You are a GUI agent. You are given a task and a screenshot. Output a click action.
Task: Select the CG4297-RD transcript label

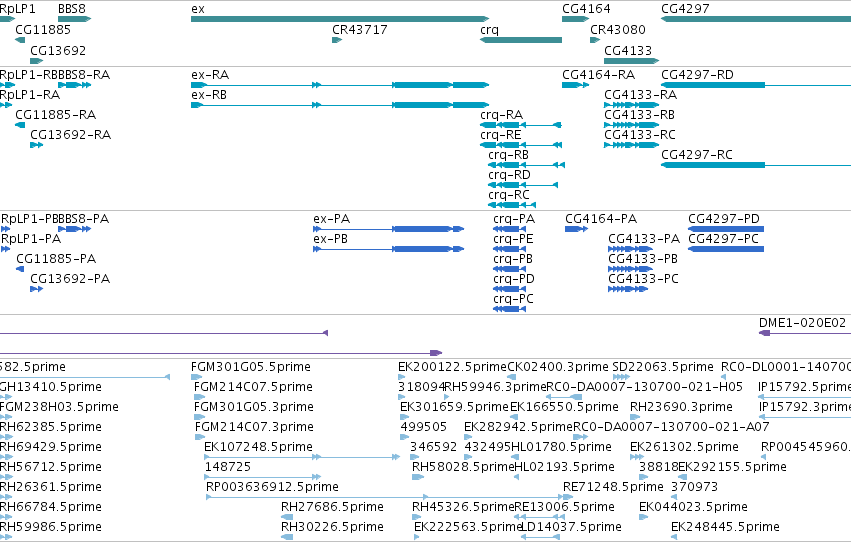click(697, 75)
